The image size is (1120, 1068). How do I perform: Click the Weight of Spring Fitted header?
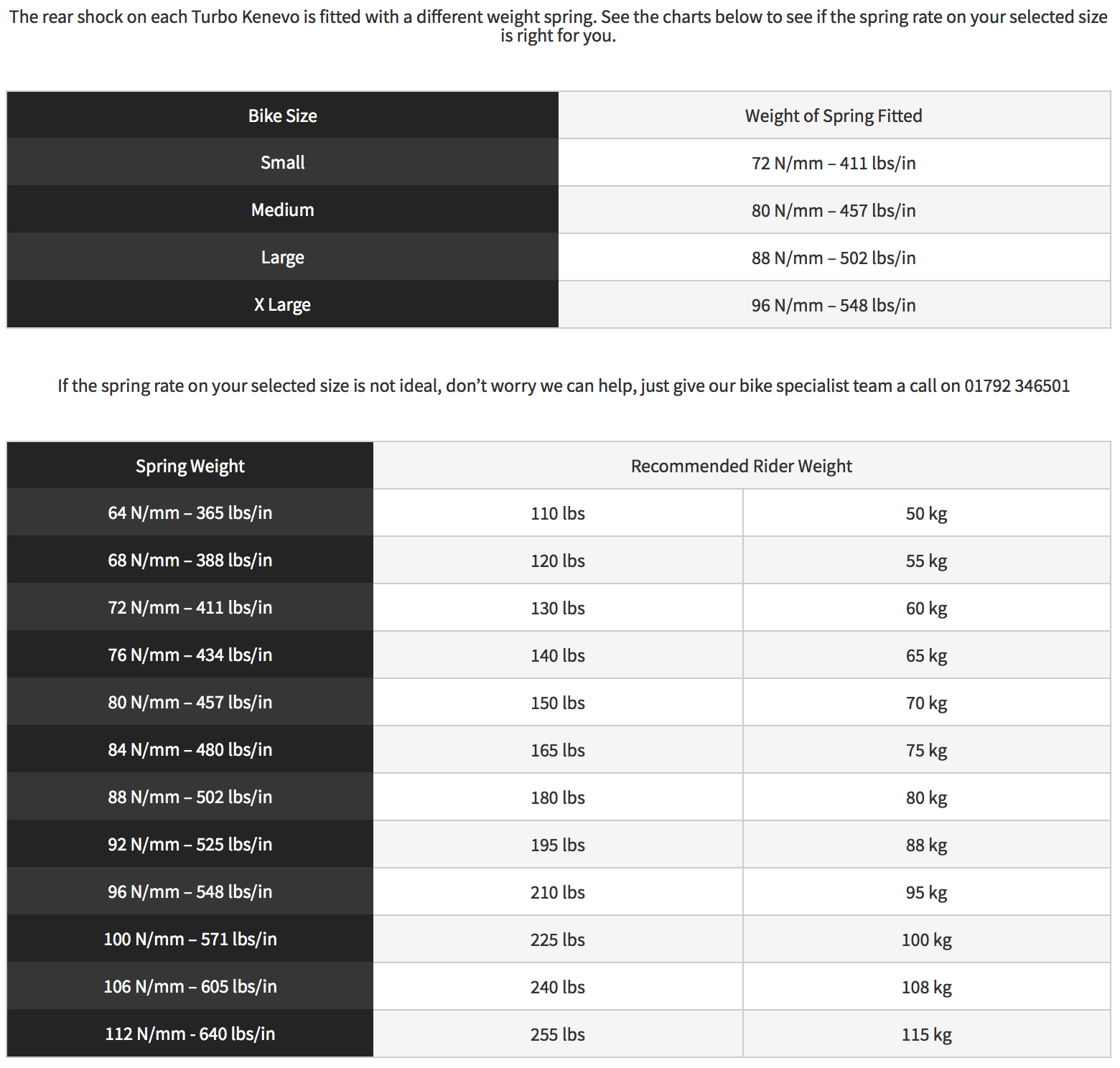coord(834,116)
